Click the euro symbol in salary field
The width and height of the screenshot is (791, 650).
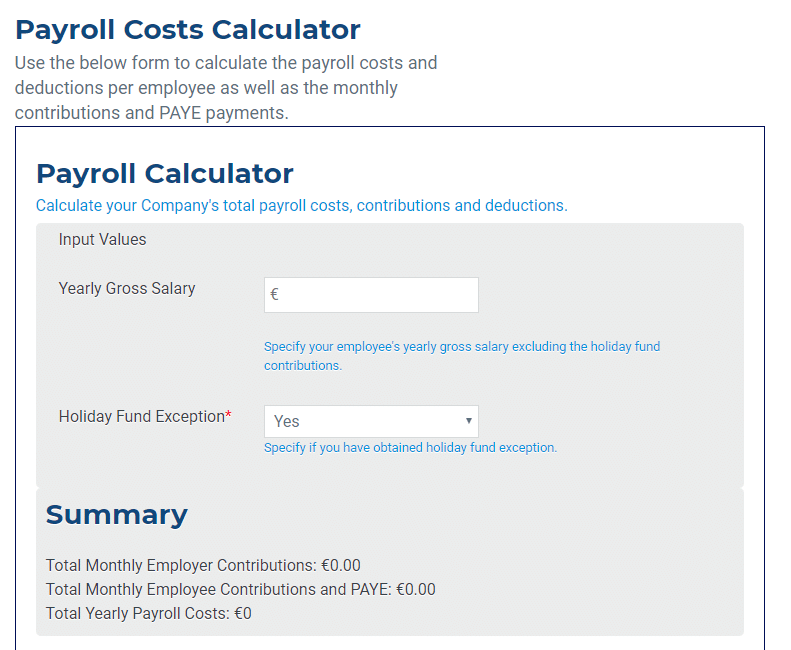point(274,294)
